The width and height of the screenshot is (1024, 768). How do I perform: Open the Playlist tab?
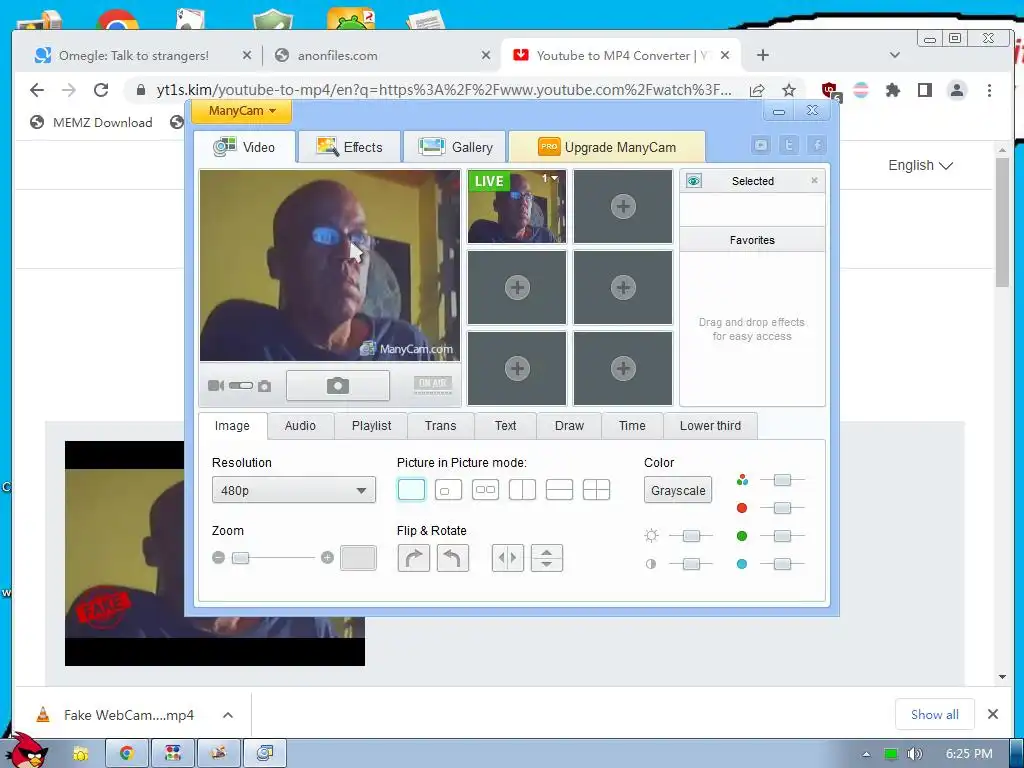[372, 426]
